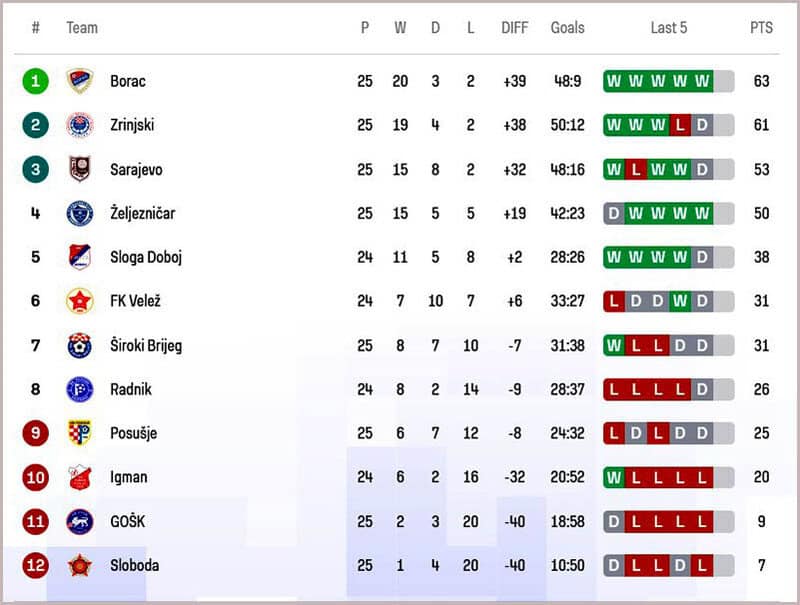Click the Last 5 column header
Image resolution: width=800 pixels, height=605 pixels.
[x=668, y=28]
